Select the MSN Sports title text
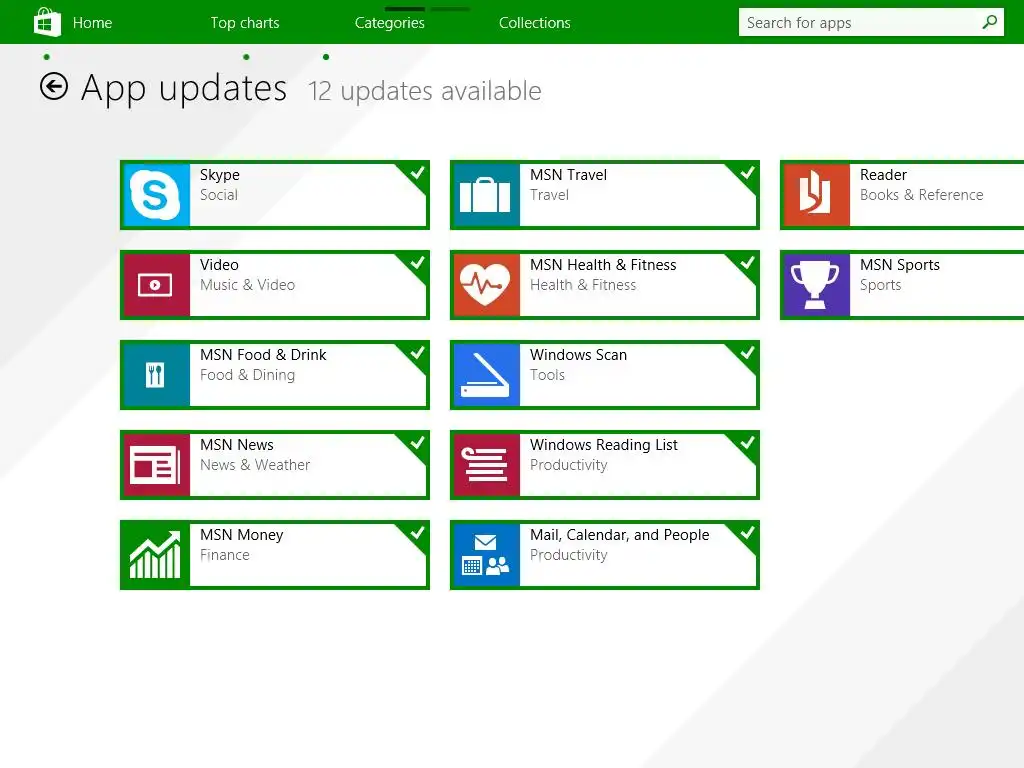This screenshot has width=1024, height=768. pyautogui.click(x=899, y=265)
